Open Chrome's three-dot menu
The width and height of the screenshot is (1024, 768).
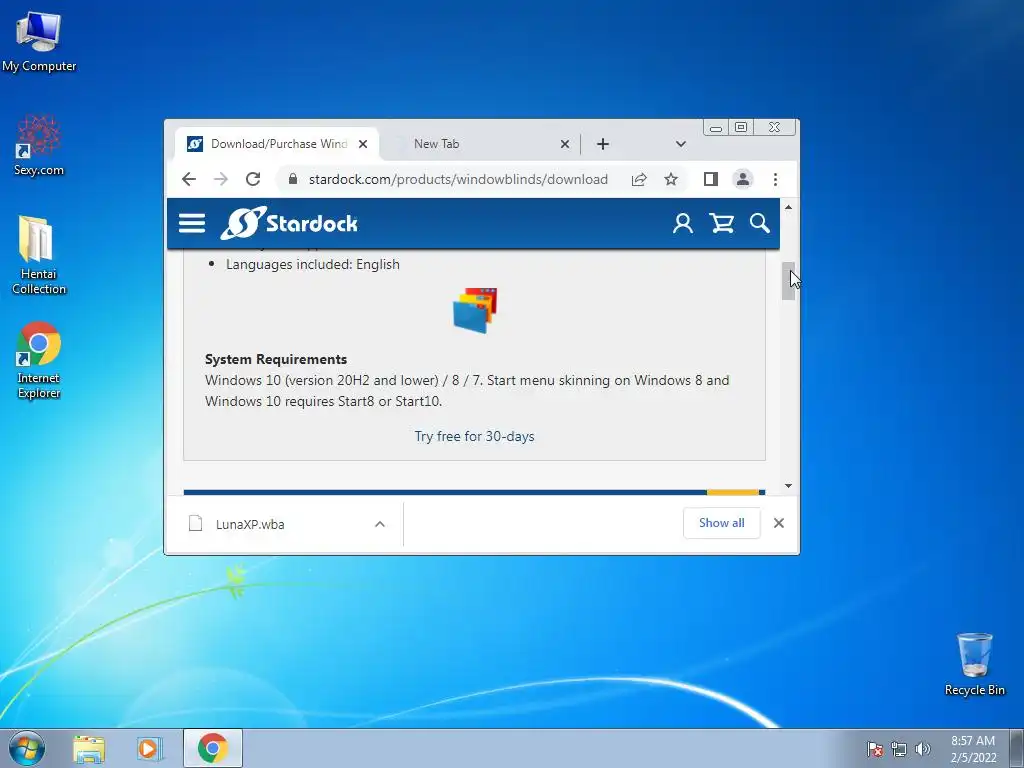coord(775,179)
